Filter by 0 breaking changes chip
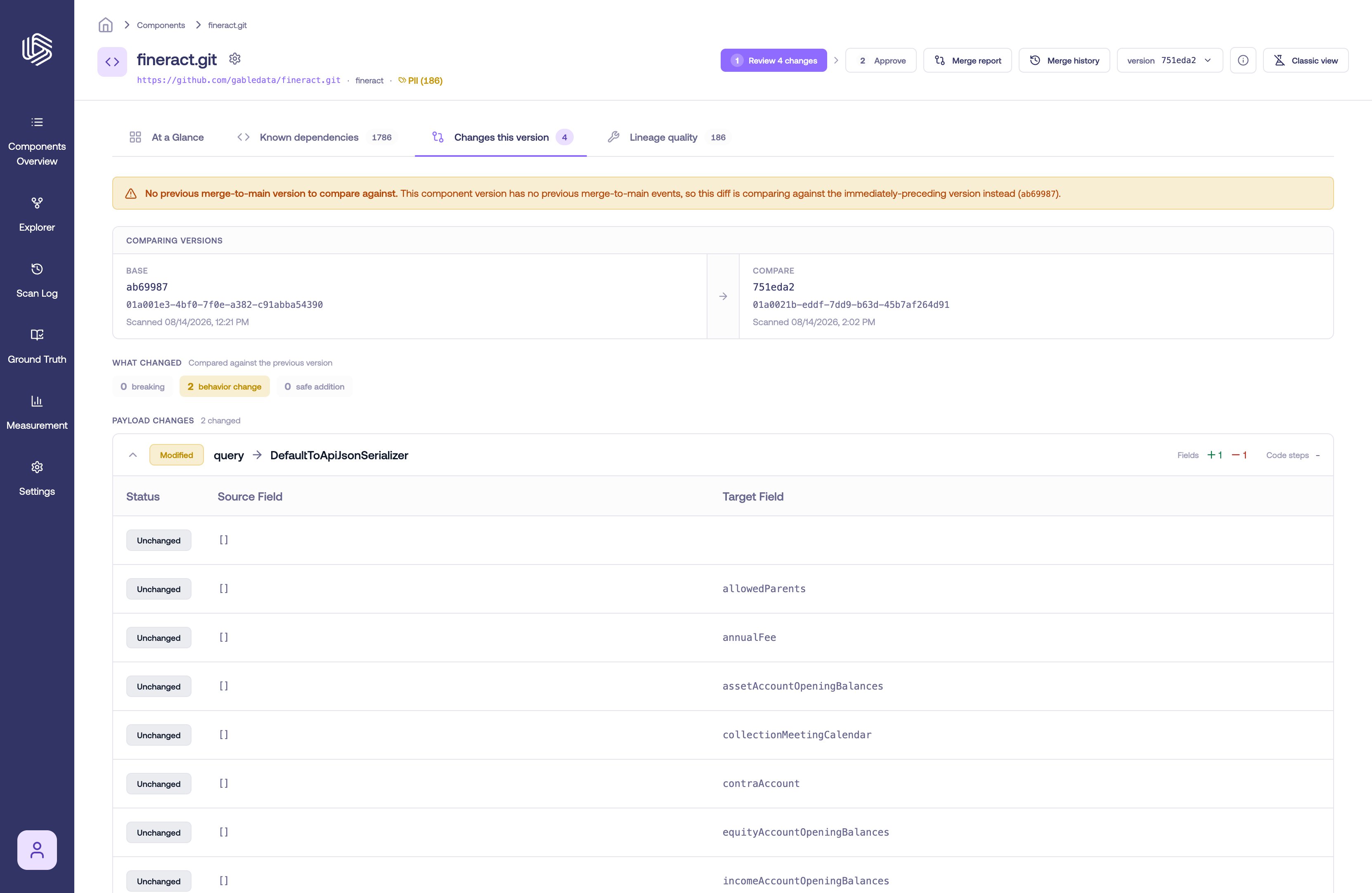 click(142, 386)
